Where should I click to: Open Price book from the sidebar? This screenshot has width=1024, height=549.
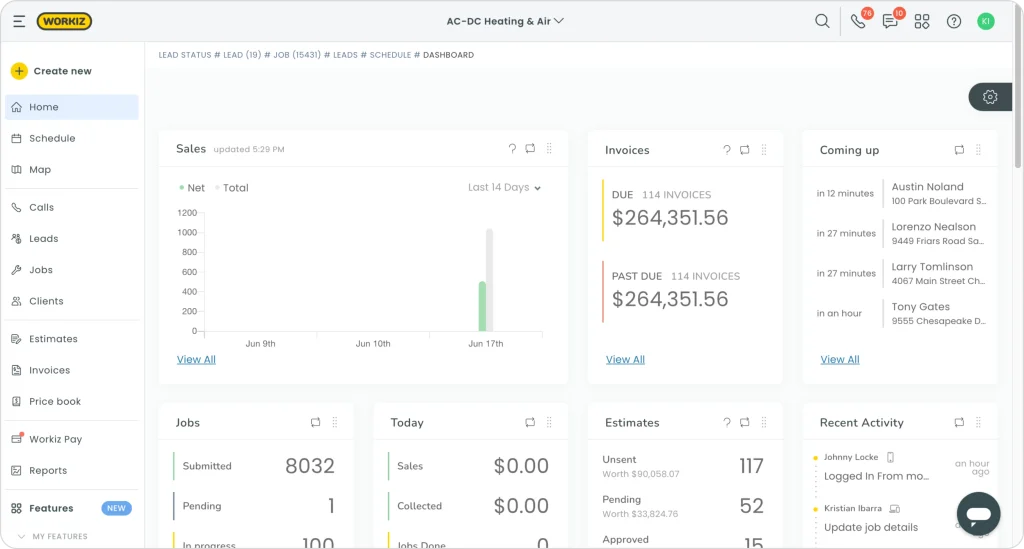(55, 402)
